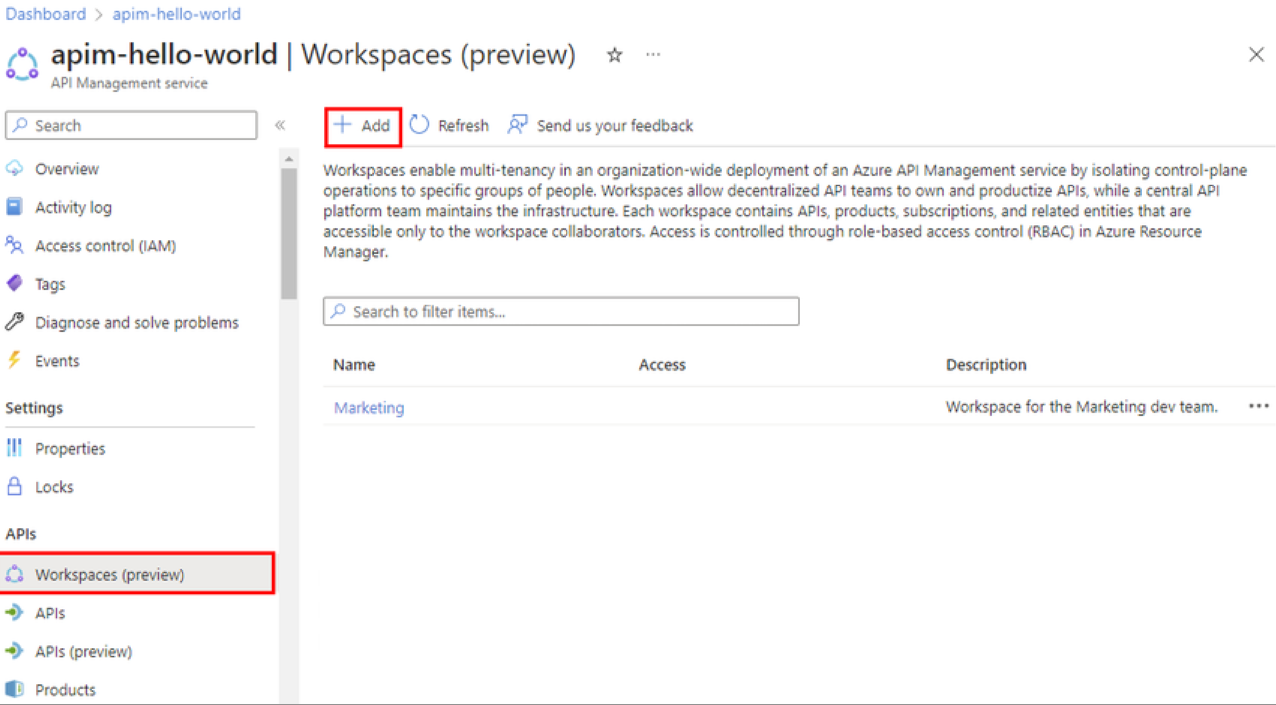Click the plus icon beside Add
This screenshot has width=1276, height=705.
pos(343,125)
